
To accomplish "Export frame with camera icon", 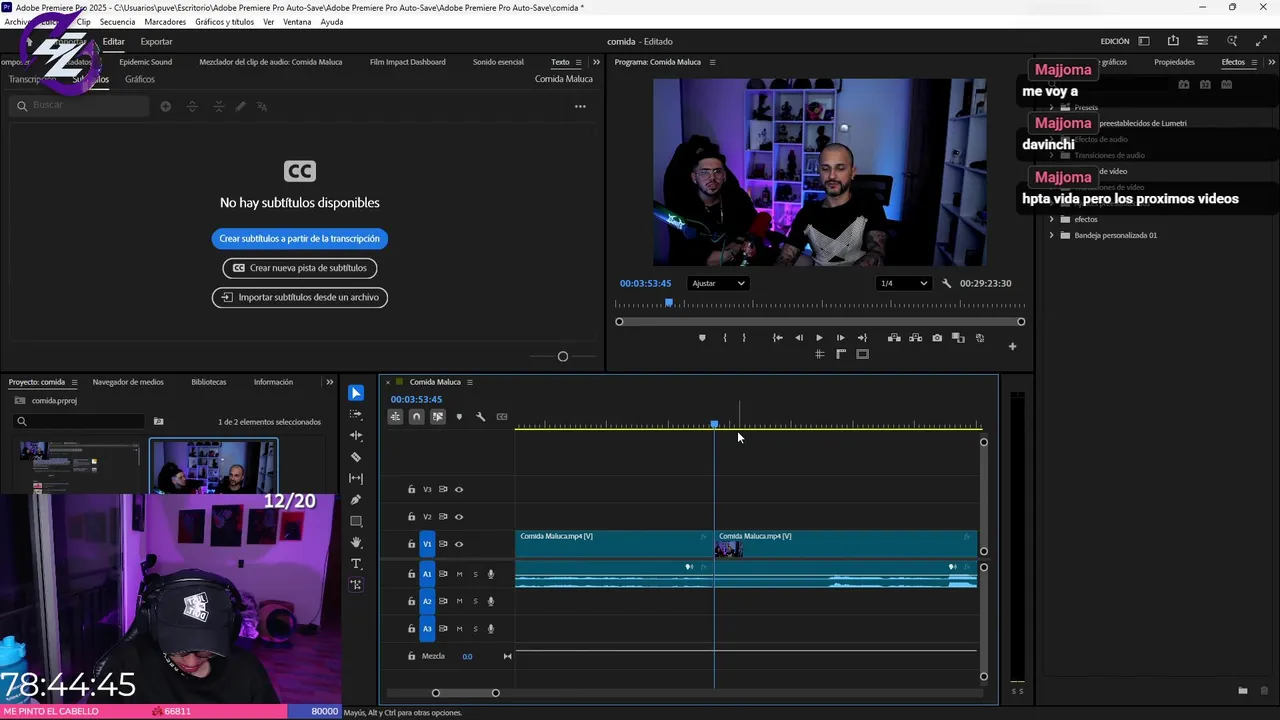I will (x=937, y=338).
